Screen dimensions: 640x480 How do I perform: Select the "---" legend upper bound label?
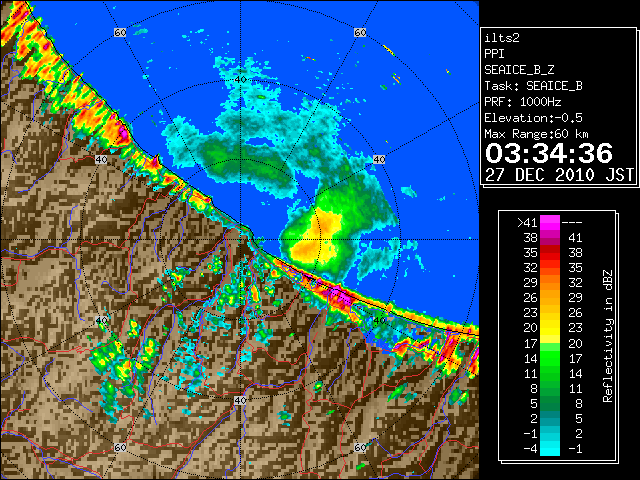pos(572,223)
